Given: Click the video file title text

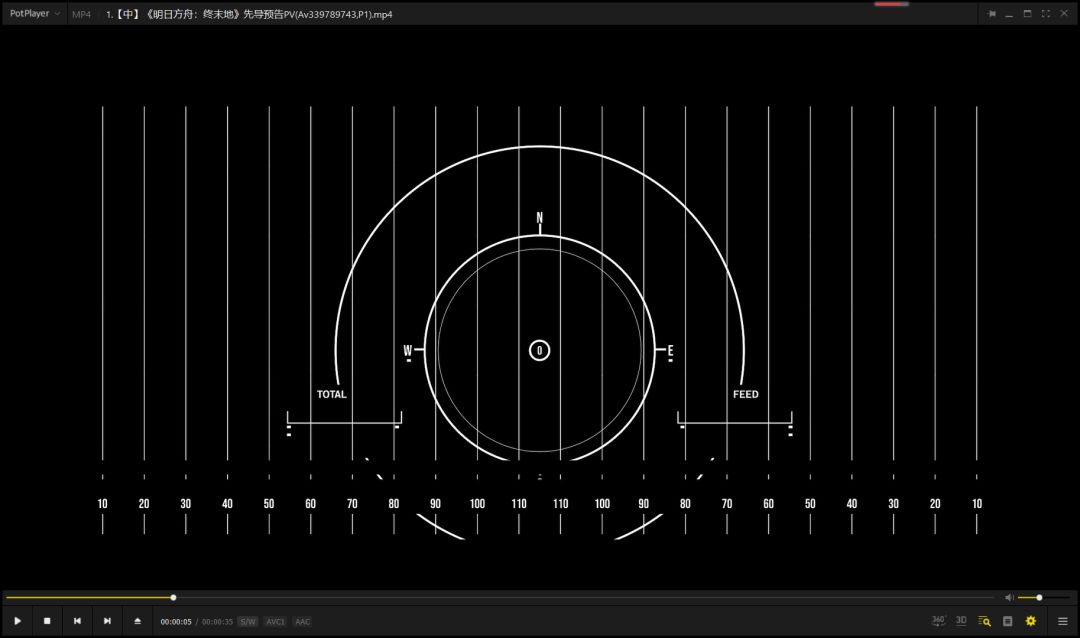Looking at the screenshot, I should point(249,14).
